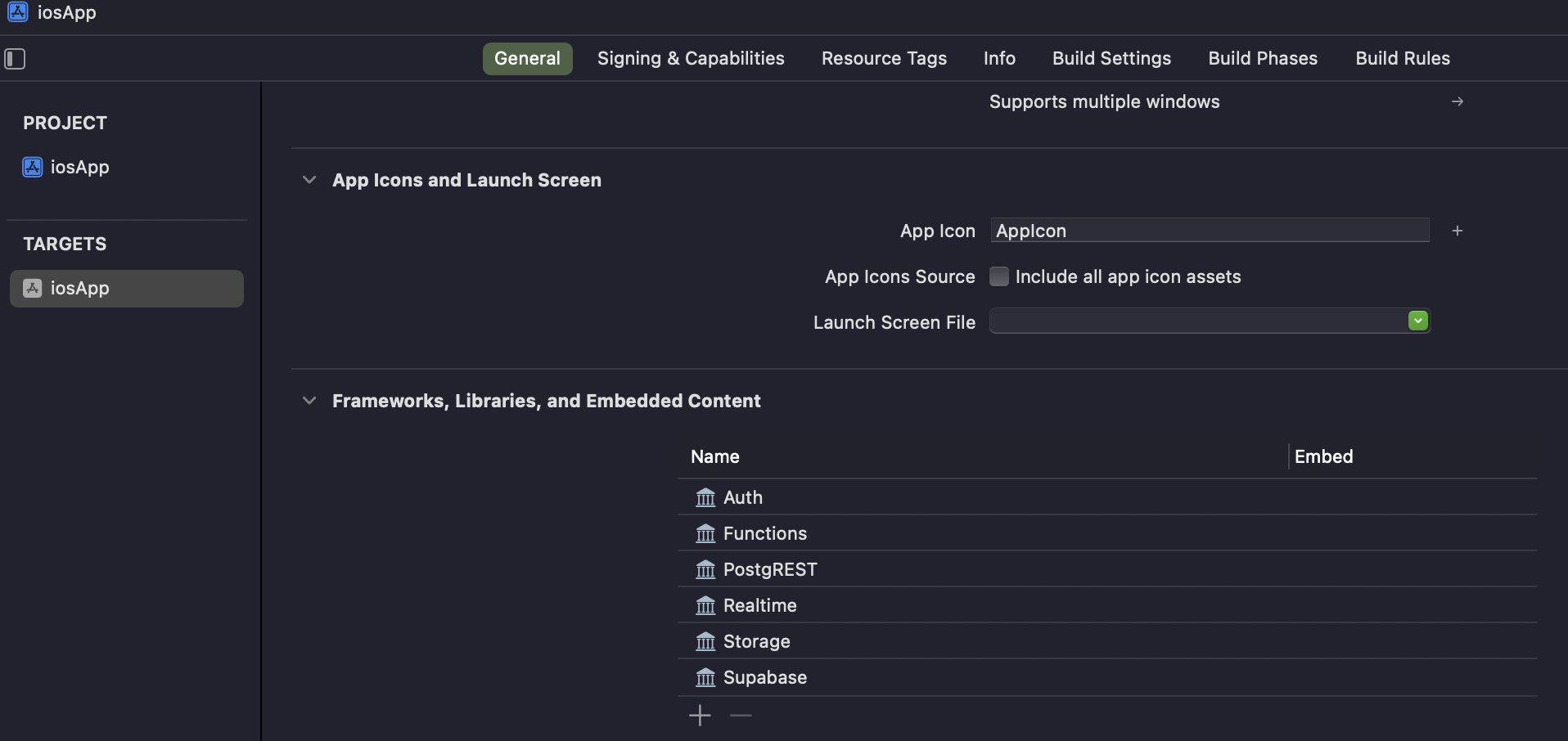Select the PostgREST library row

(x=1107, y=569)
